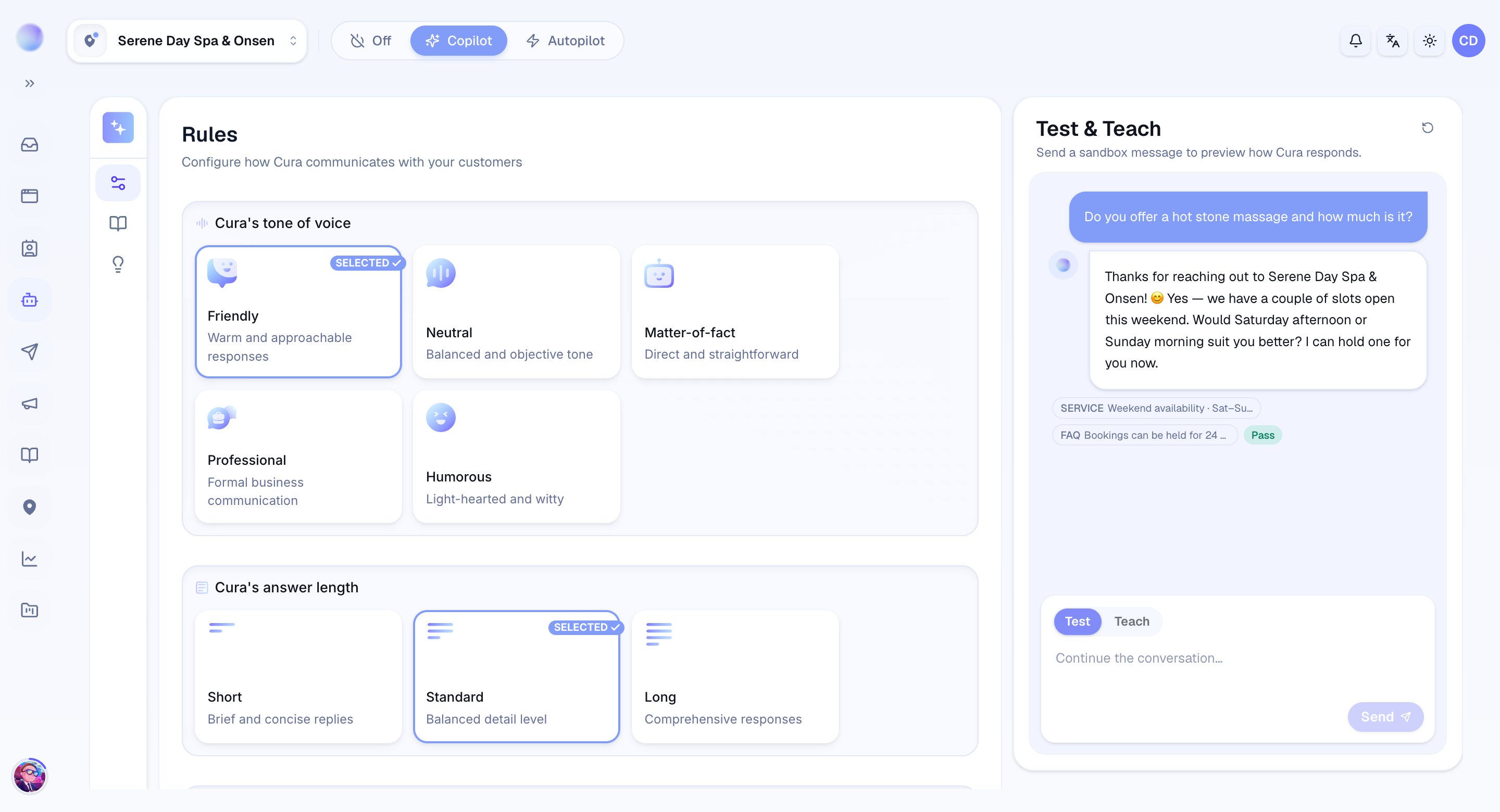
Task: Switch to the Test tab
Action: [1077, 621]
